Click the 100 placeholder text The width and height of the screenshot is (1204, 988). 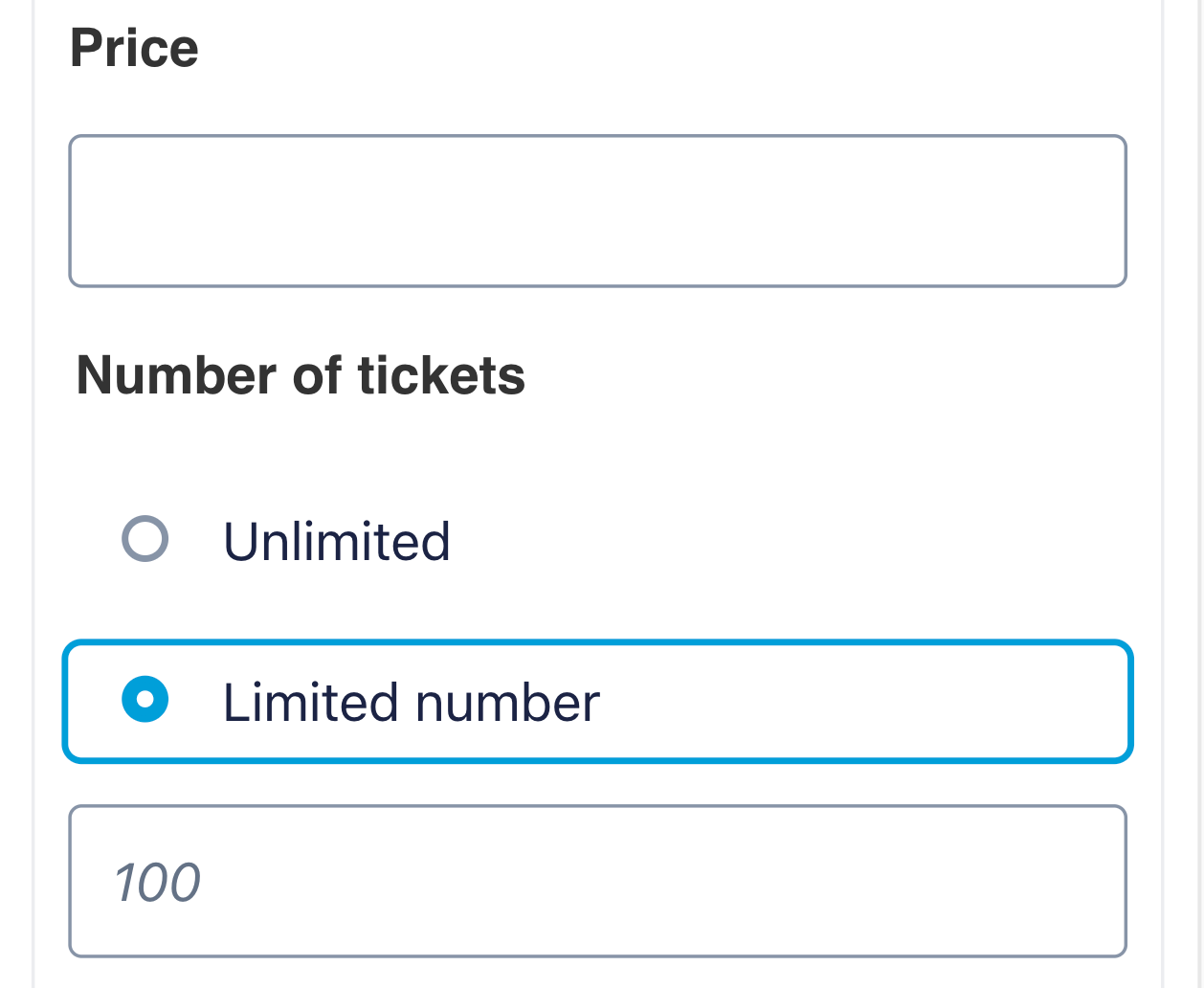158,882
